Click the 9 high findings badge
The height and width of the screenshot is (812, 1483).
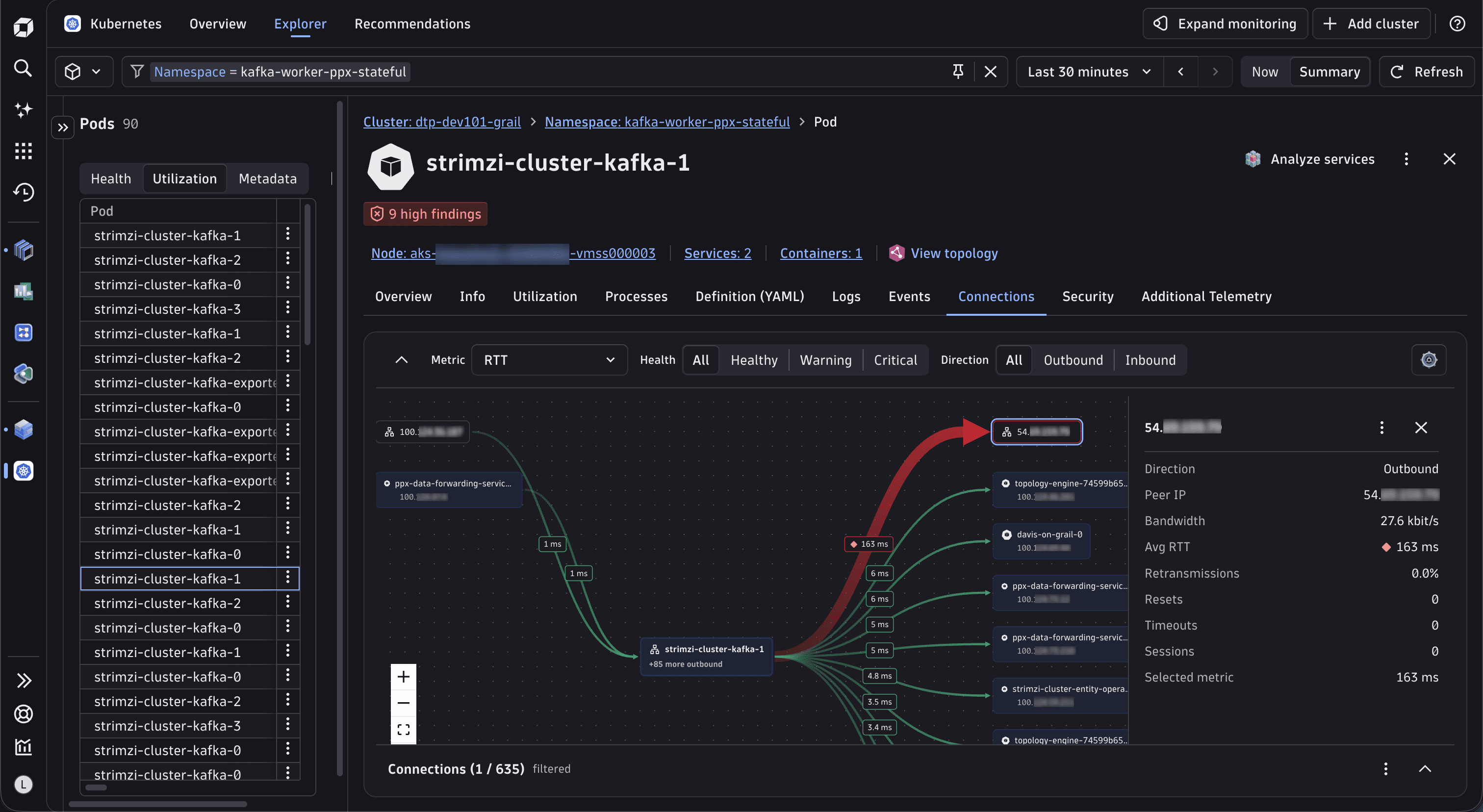click(x=426, y=213)
